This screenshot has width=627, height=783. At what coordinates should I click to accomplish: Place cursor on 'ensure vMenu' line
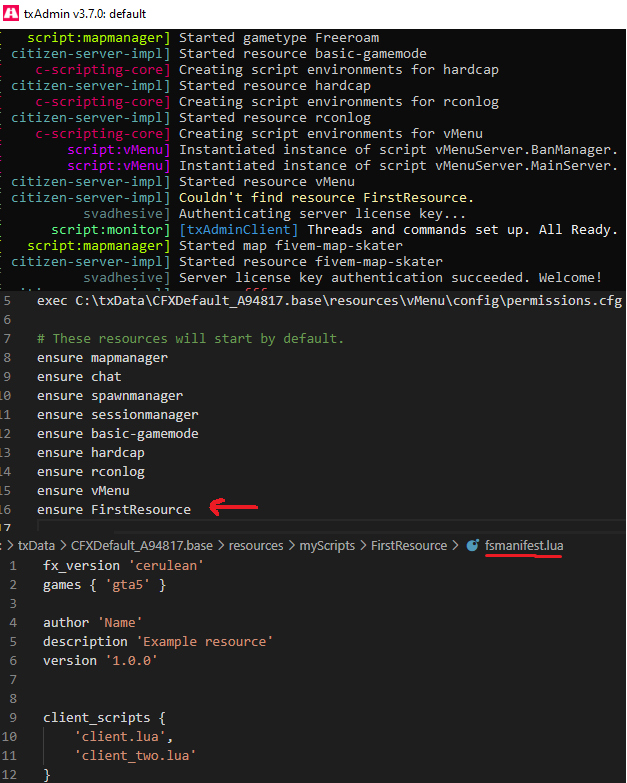(x=83, y=490)
